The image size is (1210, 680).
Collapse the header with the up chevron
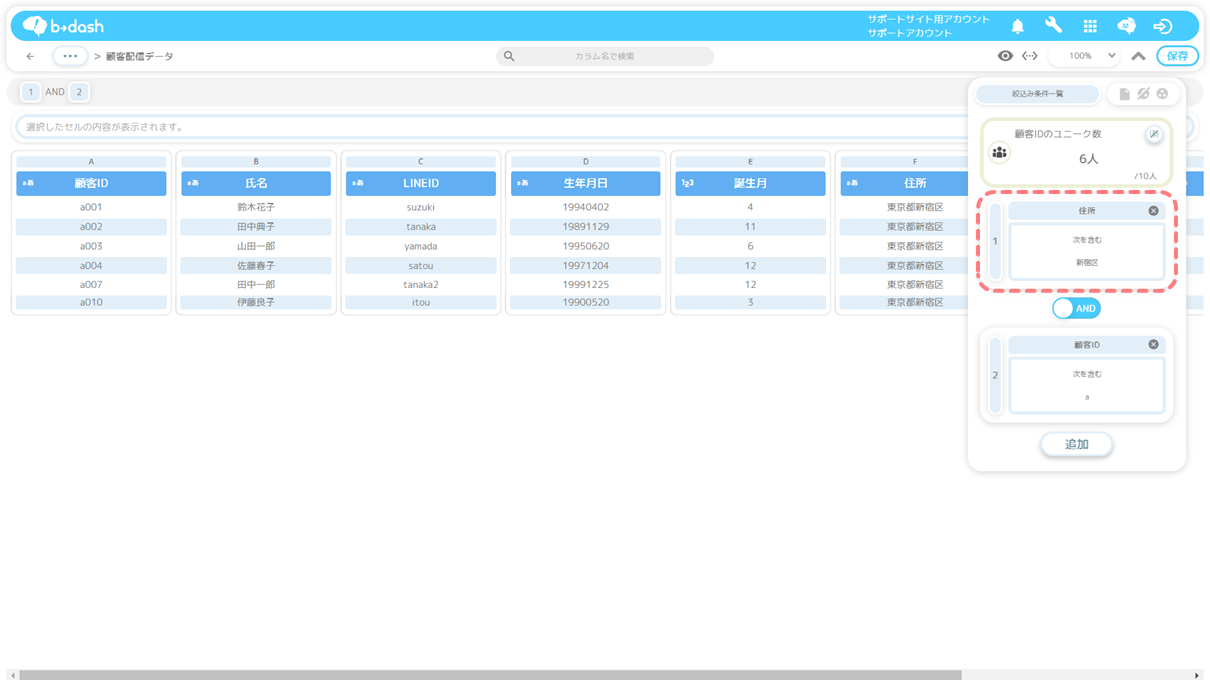tap(1138, 56)
